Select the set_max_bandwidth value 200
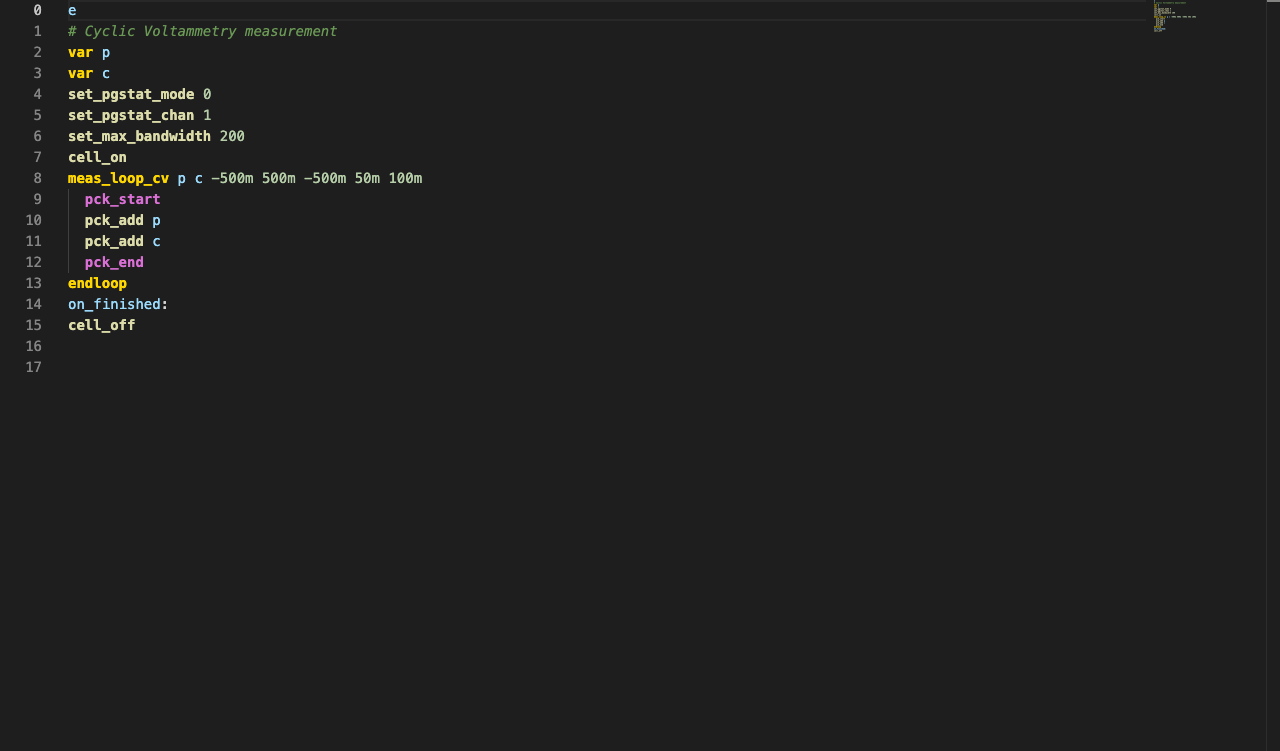Viewport: 1280px width, 751px height. [234, 136]
